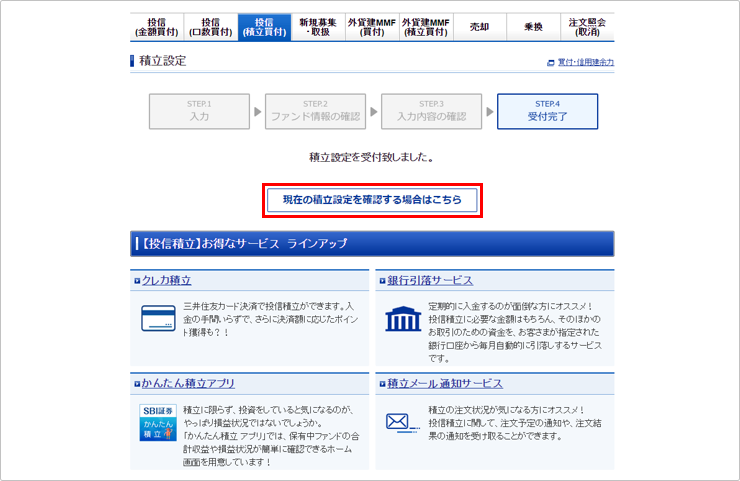Click 現在の積立設定を確認する場合はこちら button

(372, 200)
